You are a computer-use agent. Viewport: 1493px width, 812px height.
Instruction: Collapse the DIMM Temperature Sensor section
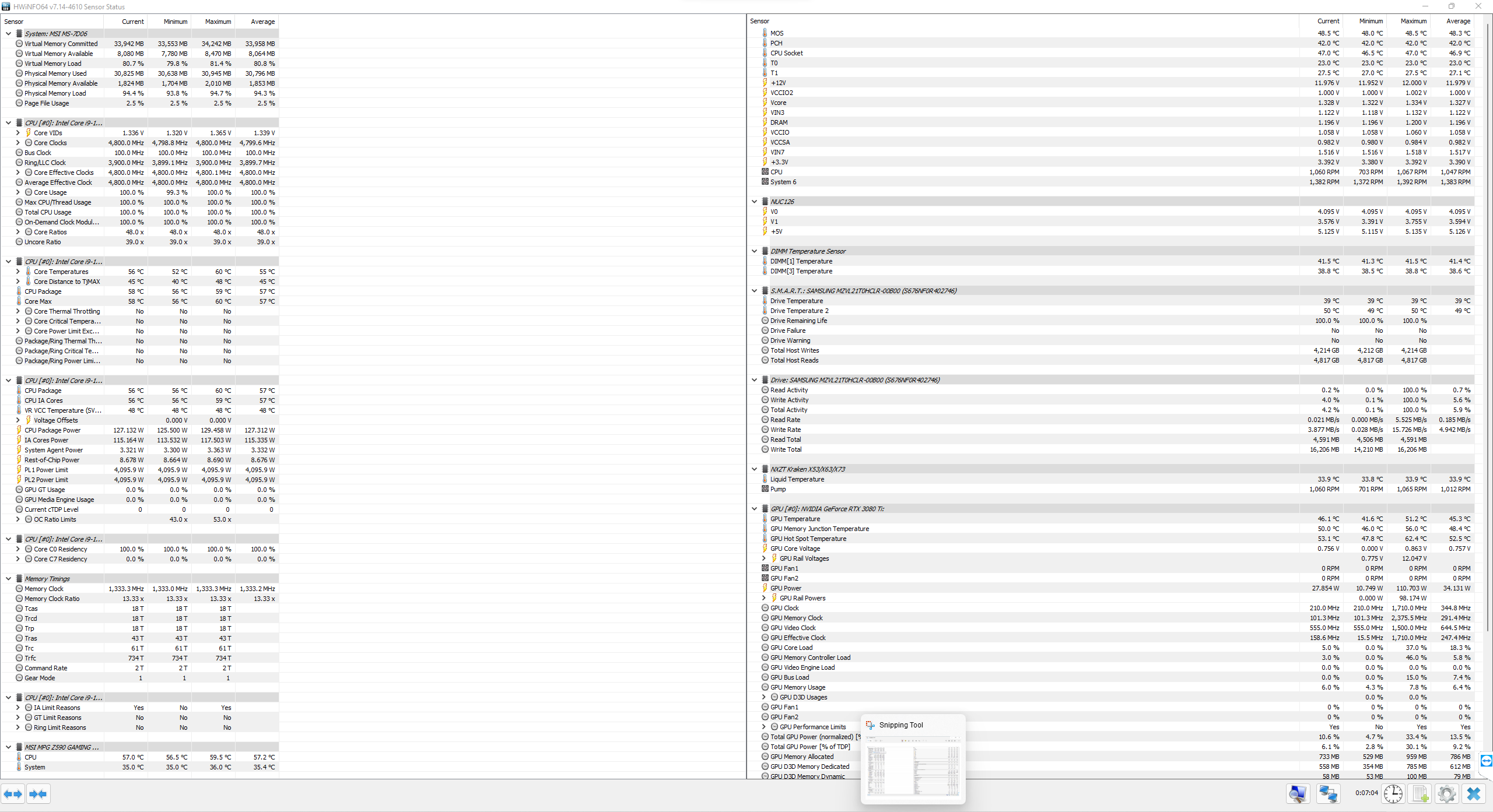754,251
